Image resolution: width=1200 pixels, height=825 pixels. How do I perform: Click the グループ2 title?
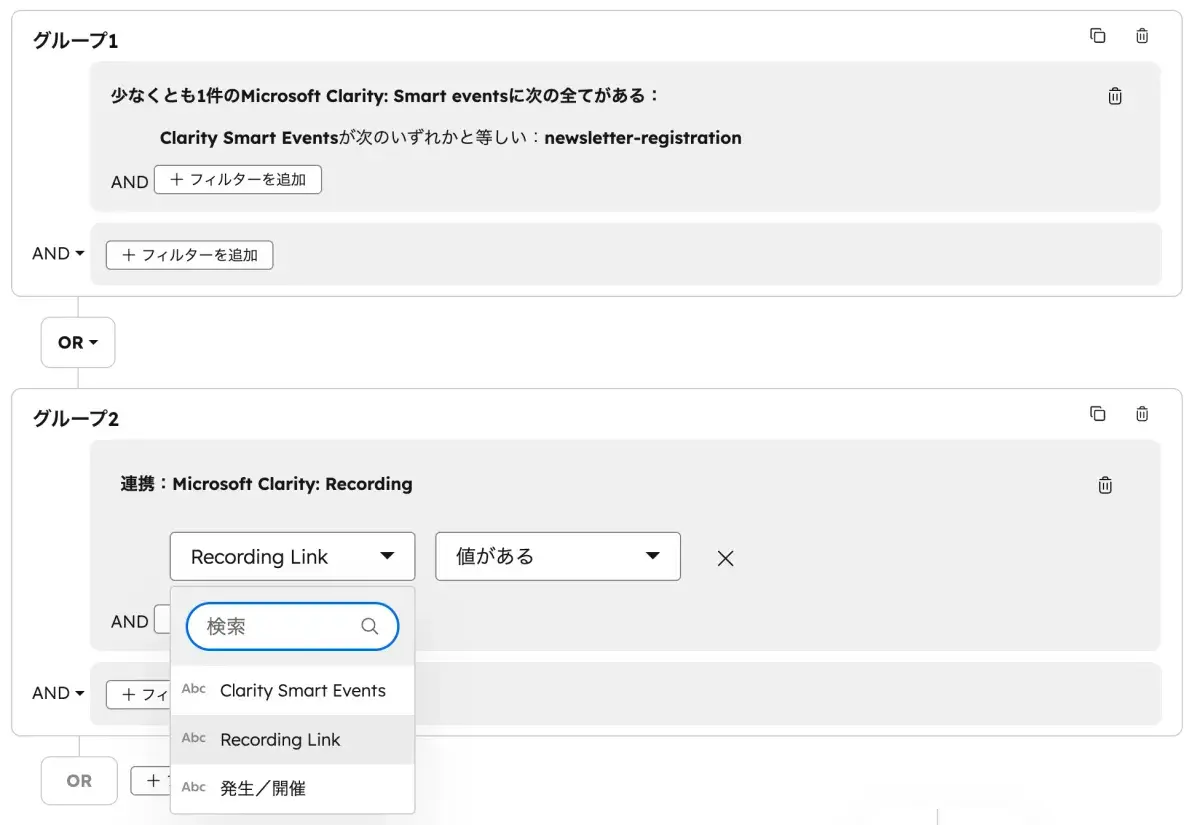pyautogui.click(x=76, y=418)
